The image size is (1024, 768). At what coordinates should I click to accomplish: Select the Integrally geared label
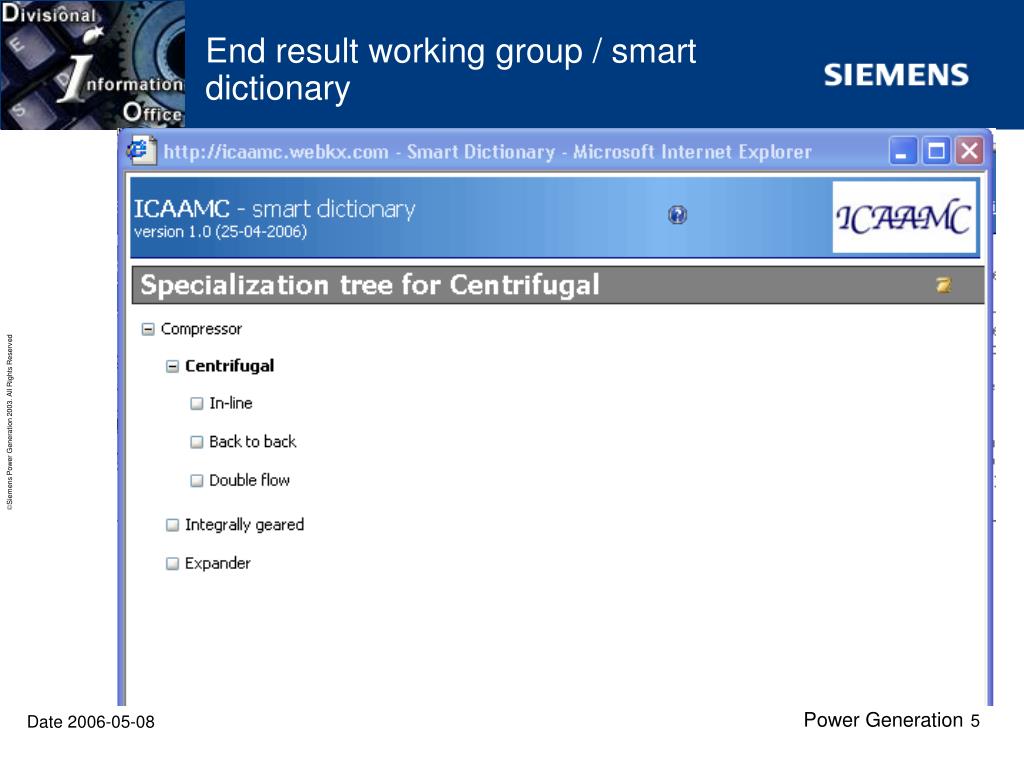click(x=244, y=524)
